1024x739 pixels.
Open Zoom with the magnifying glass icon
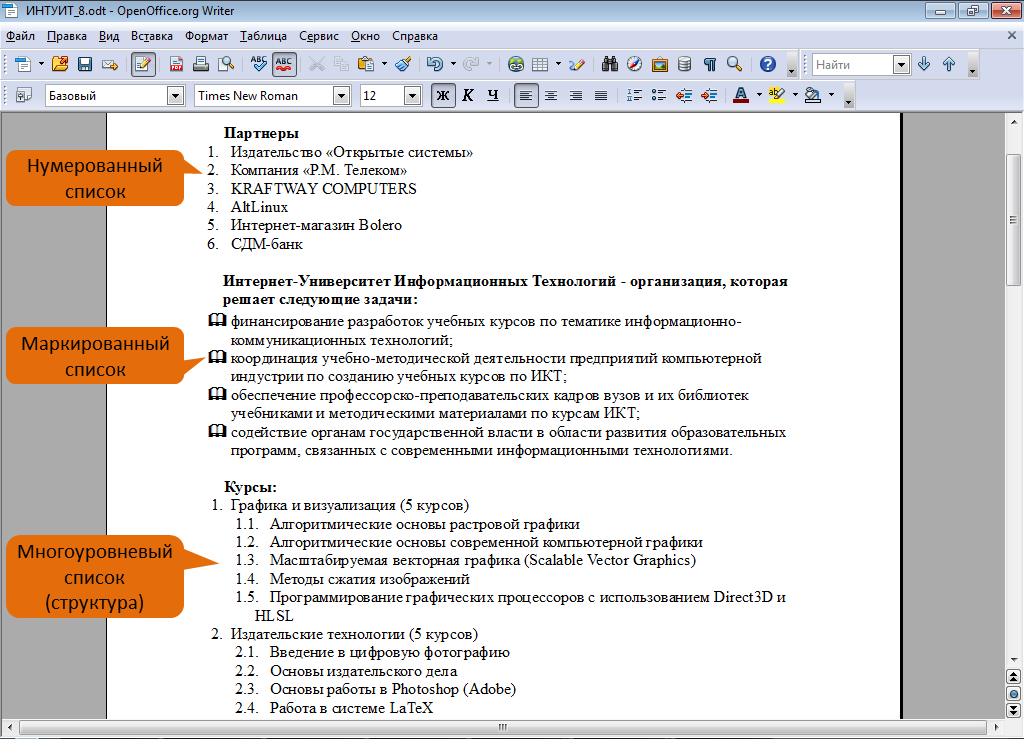click(x=735, y=64)
